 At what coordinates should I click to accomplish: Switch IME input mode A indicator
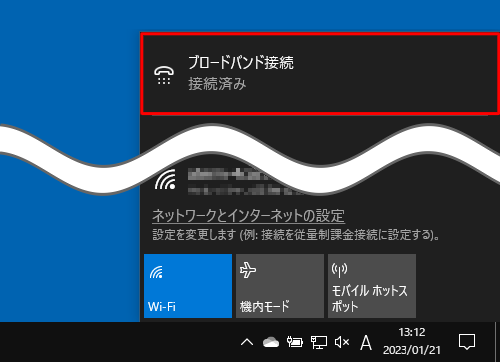coord(366,343)
